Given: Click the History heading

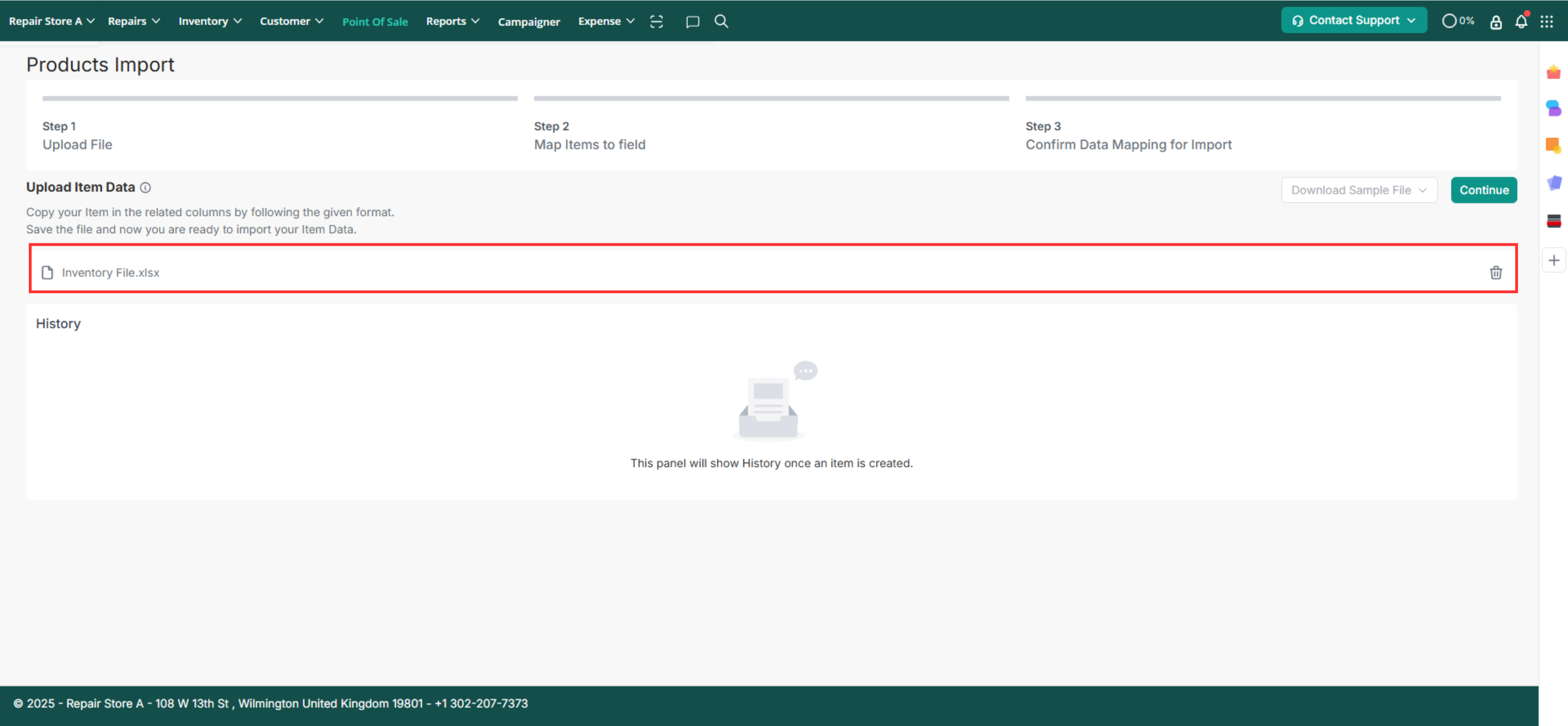Looking at the screenshot, I should (x=59, y=324).
